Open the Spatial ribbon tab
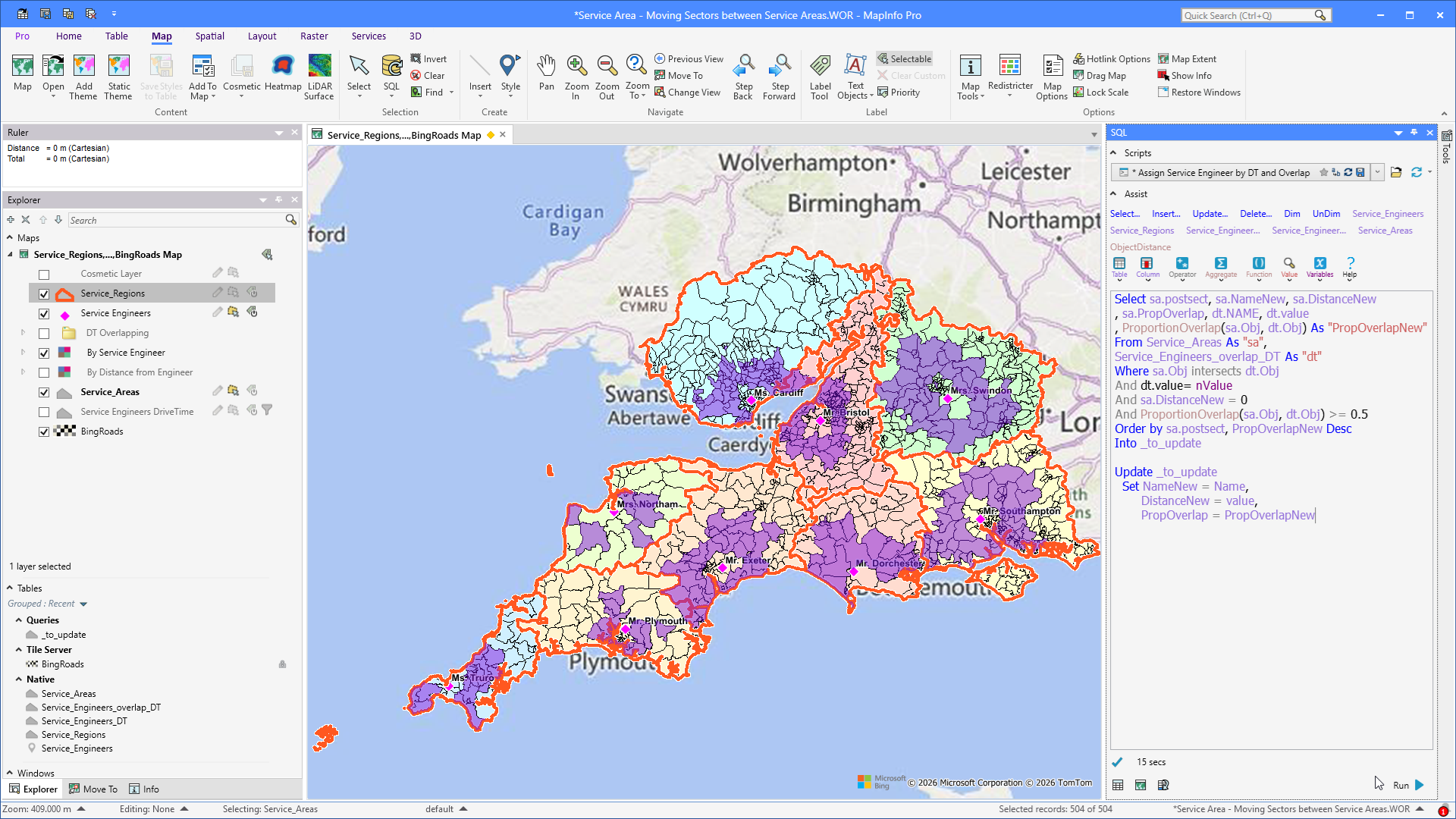 [x=209, y=36]
